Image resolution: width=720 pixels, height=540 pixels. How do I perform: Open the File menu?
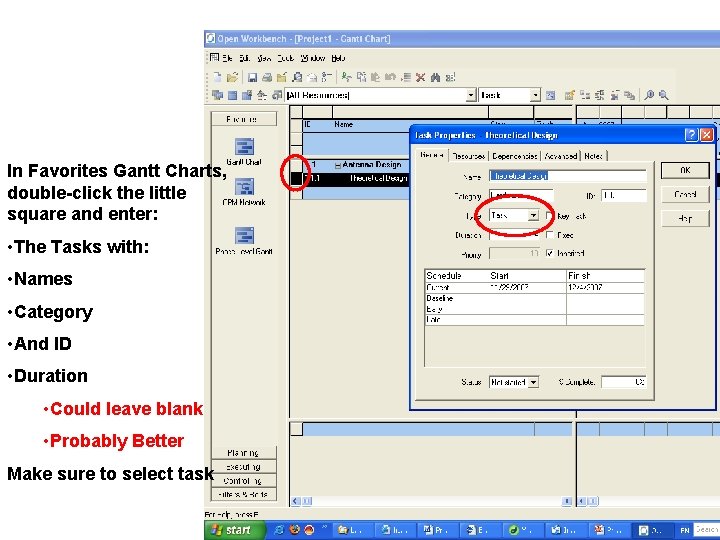point(227,58)
